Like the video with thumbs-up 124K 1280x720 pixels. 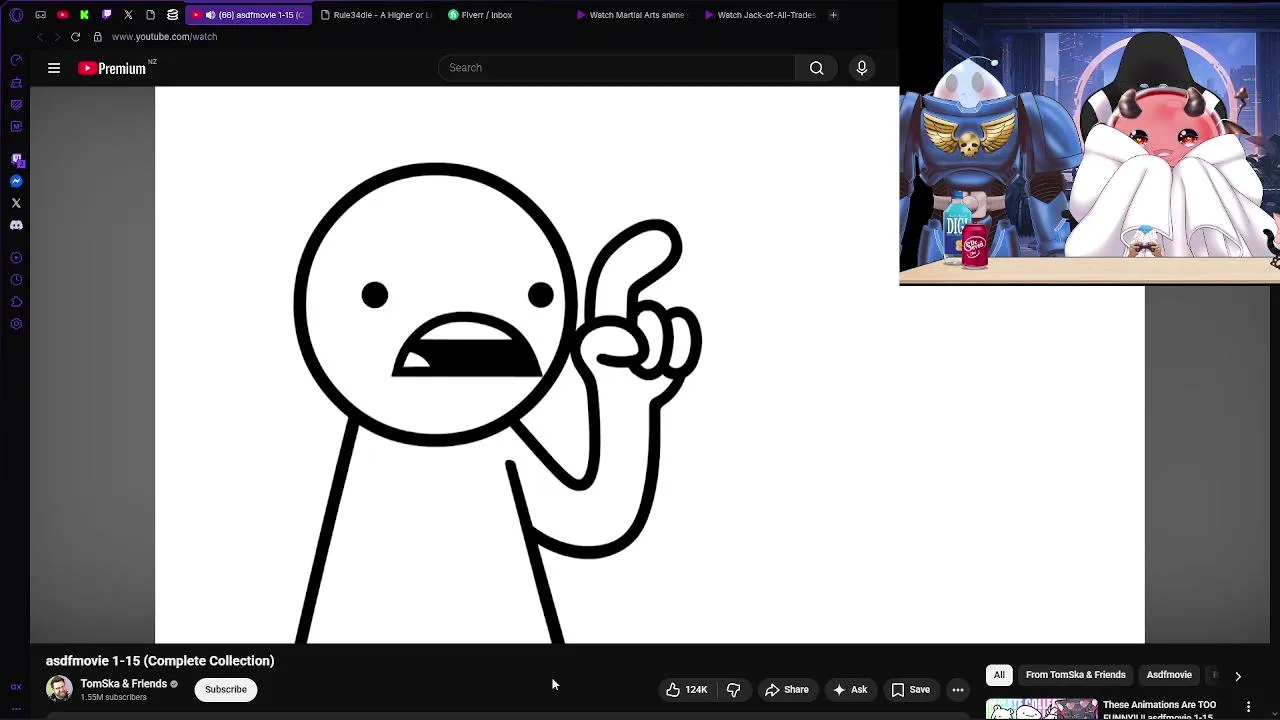[687, 689]
